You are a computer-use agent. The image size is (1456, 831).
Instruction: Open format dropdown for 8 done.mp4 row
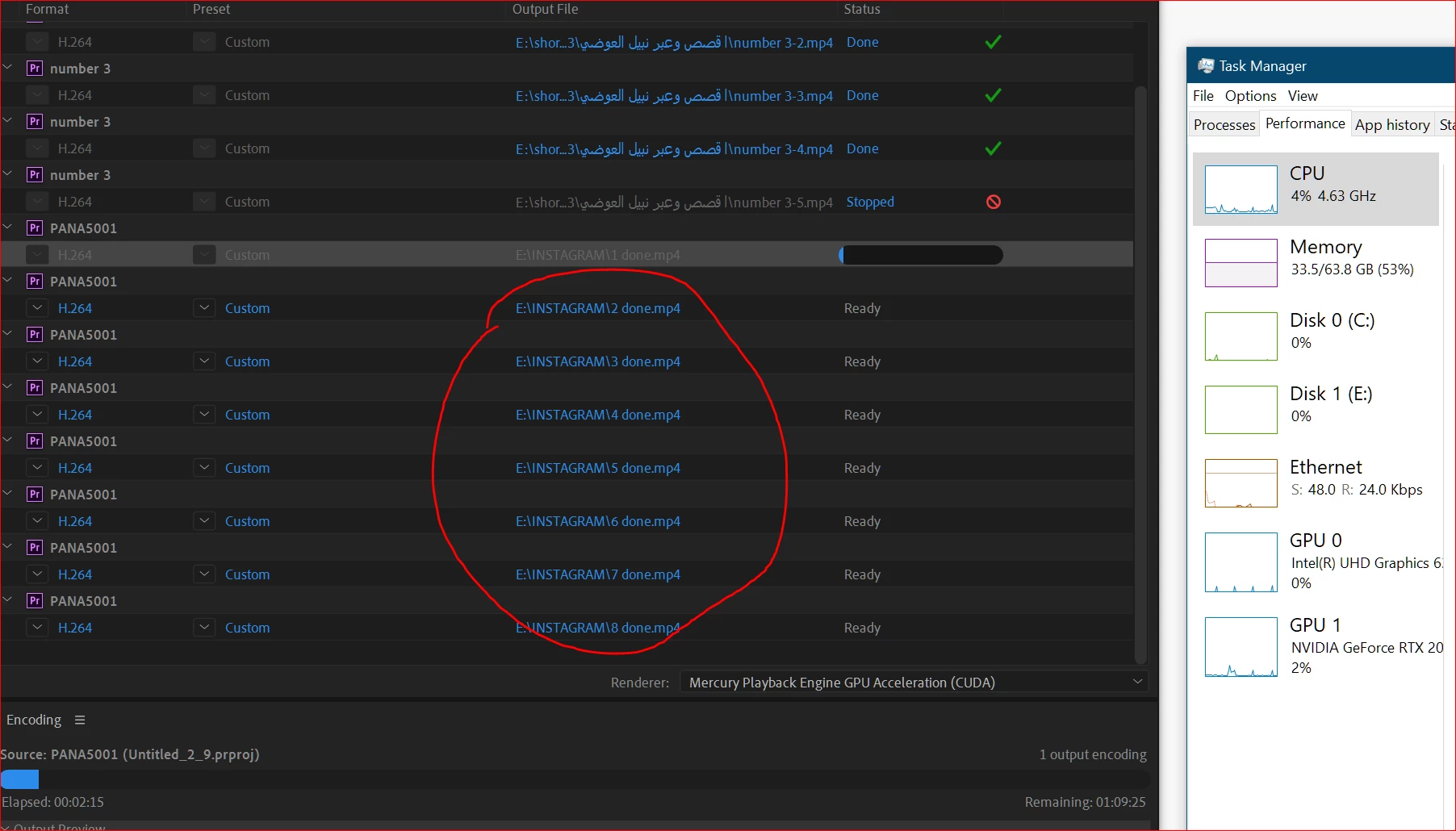tap(37, 628)
